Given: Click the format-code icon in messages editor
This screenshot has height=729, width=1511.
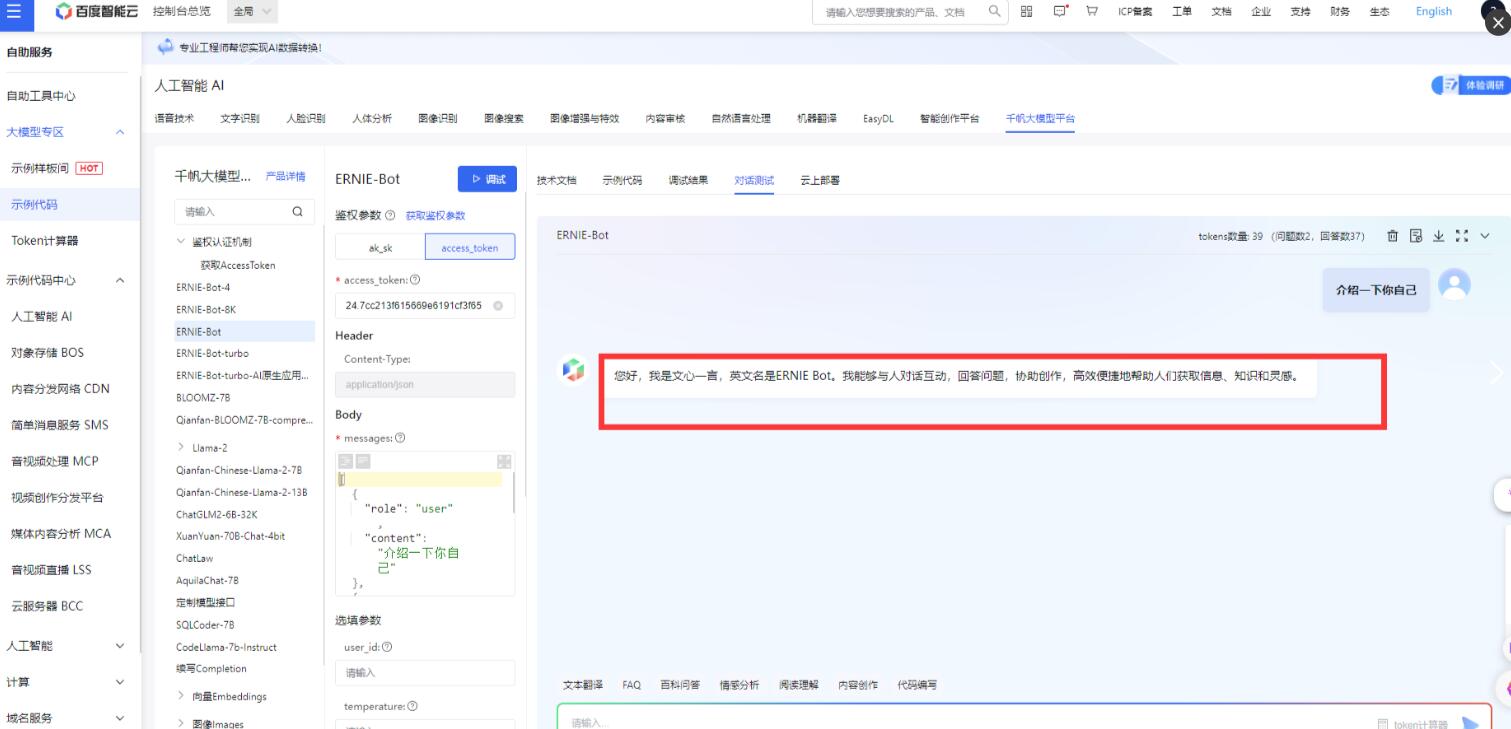Looking at the screenshot, I should pyautogui.click(x=346, y=461).
